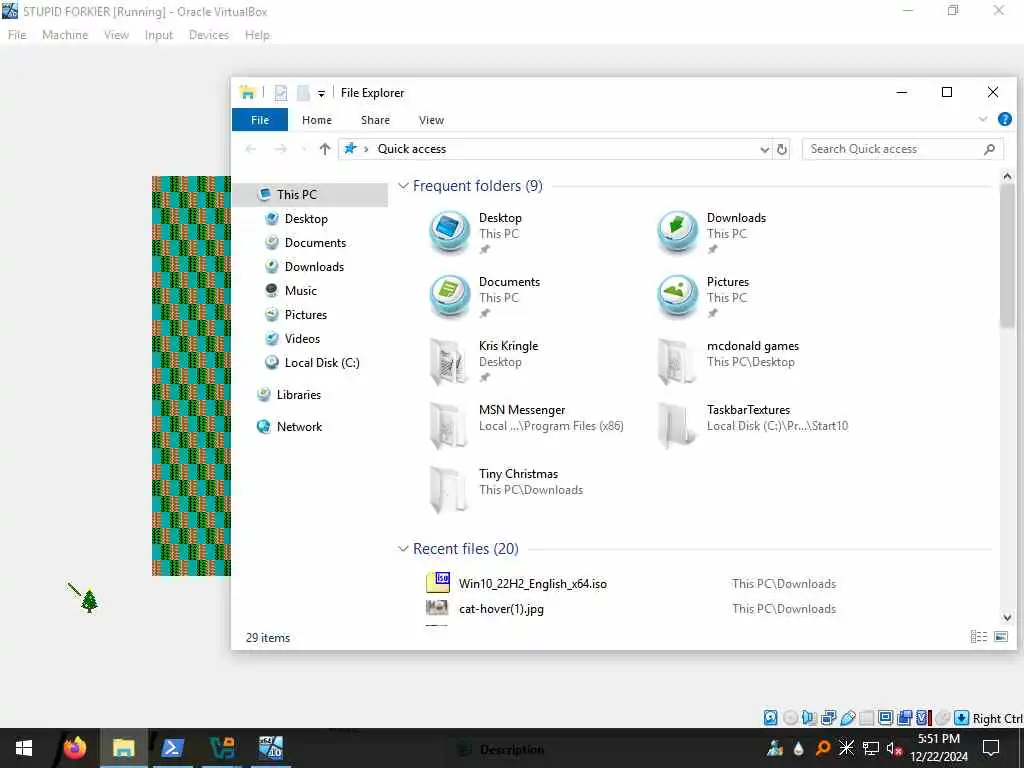This screenshot has width=1024, height=768.
Task: Open the Desktop folder in Frequent folders
Action: (477, 232)
